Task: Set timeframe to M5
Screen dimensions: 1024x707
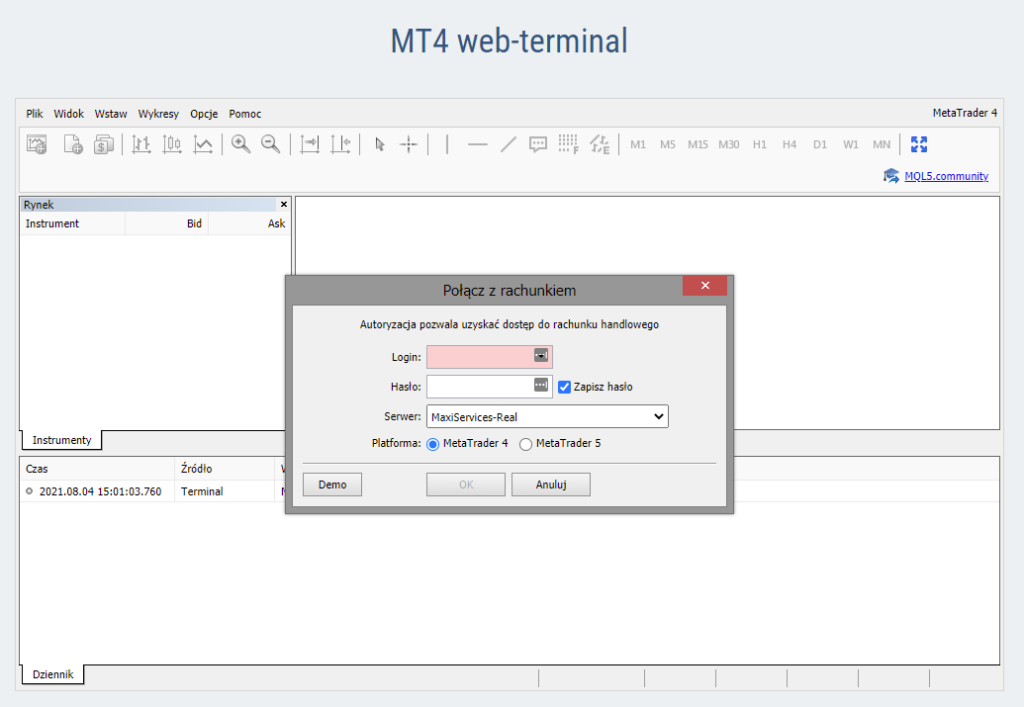Action: (667, 144)
